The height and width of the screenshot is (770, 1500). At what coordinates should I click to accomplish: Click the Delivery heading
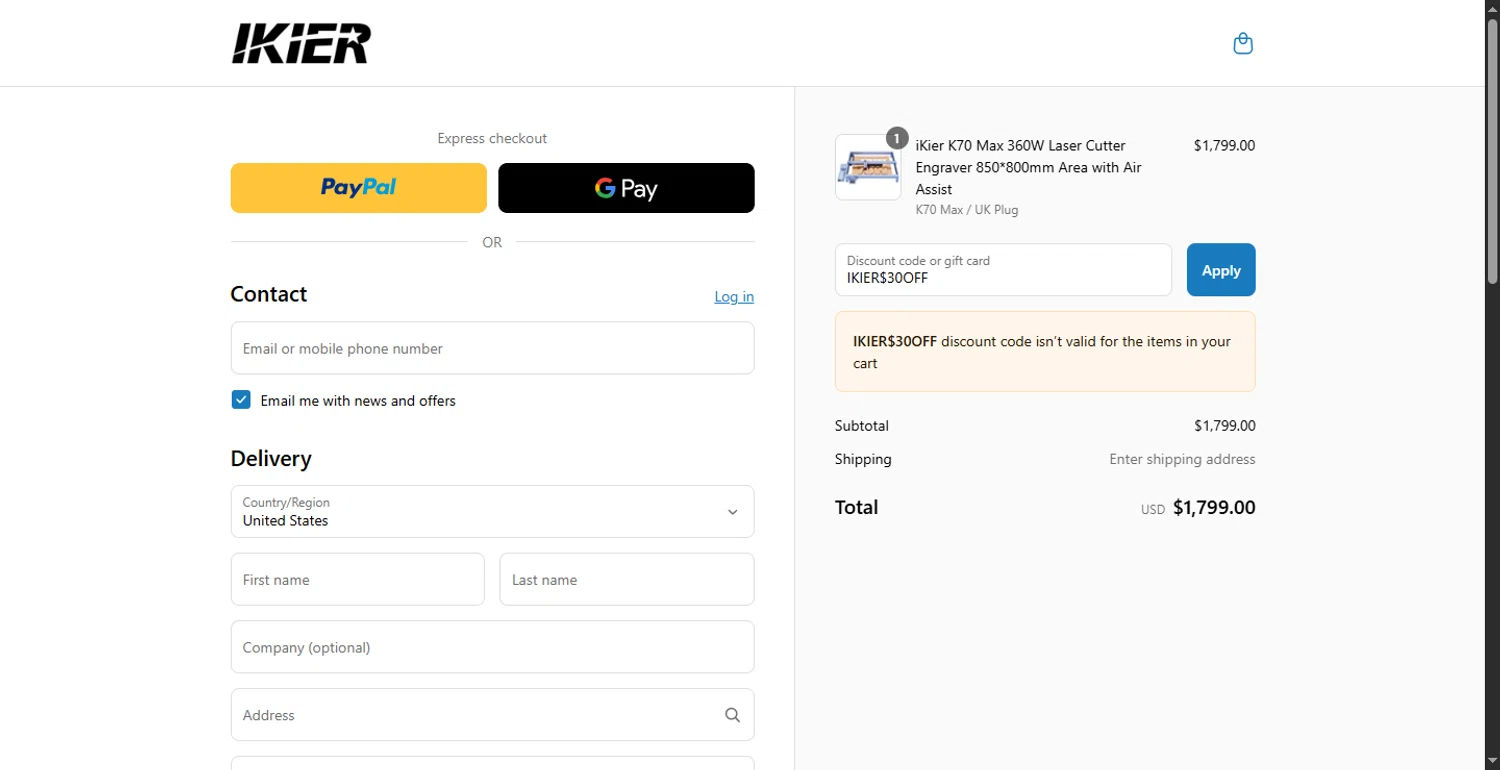tap(271, 459)
